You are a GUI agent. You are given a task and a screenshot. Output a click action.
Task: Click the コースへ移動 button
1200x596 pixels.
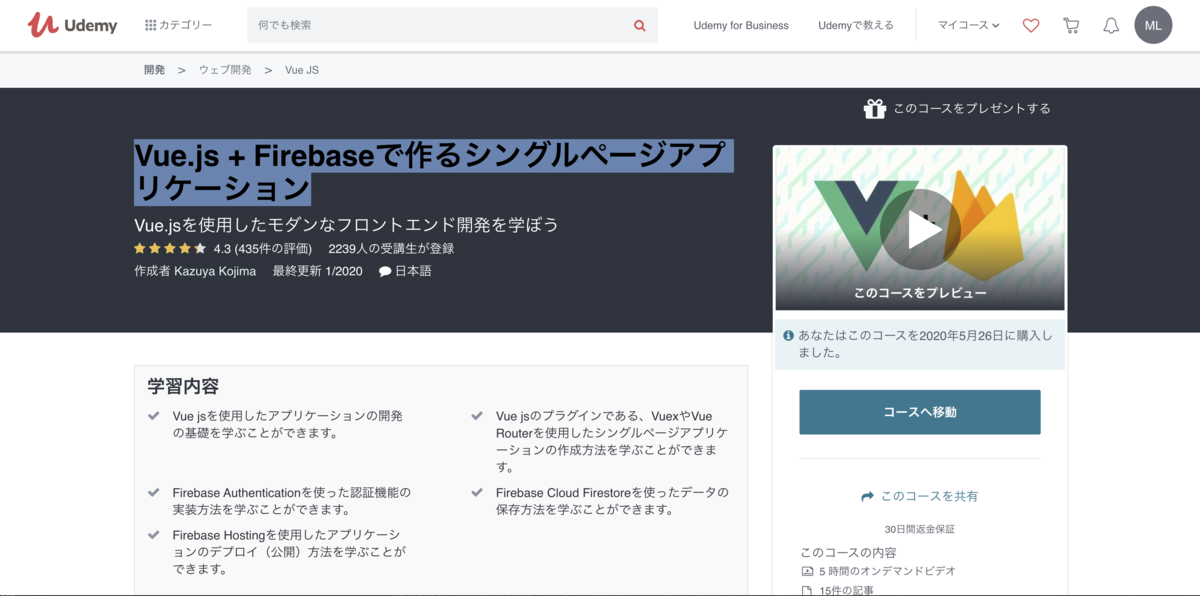(x=919, y=412)
